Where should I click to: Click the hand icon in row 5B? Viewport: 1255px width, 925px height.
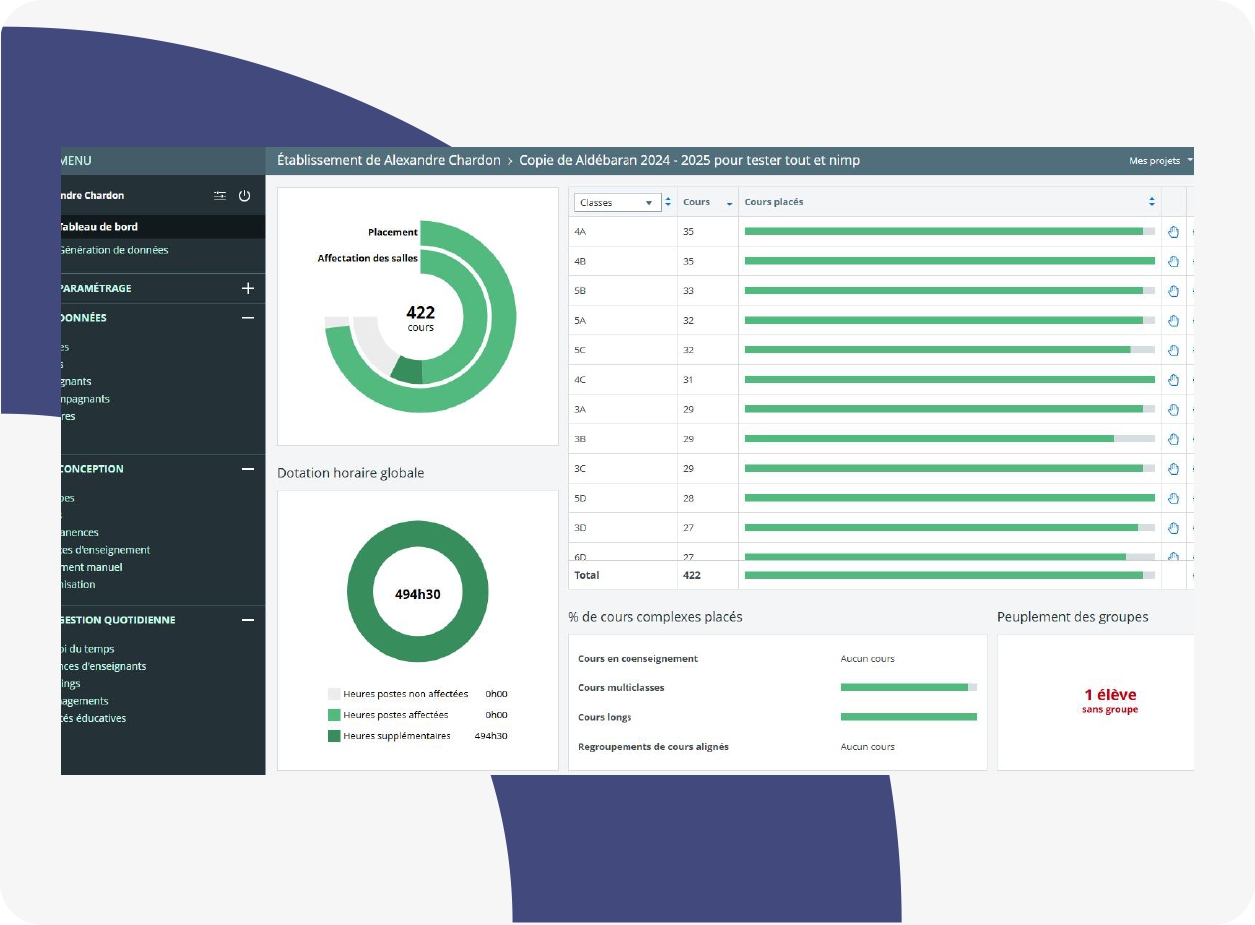click(x=1174, y=291)
